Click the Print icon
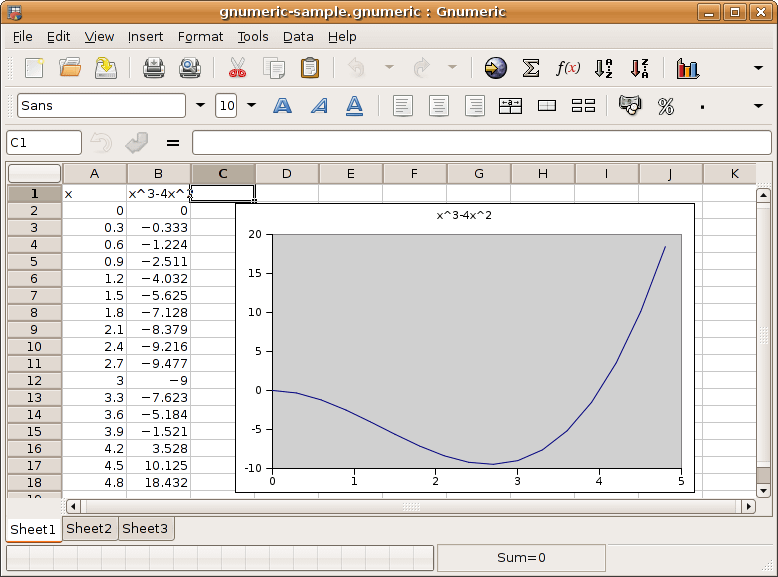The width and height of the screenshot is (778, 577). coord(153,68)
